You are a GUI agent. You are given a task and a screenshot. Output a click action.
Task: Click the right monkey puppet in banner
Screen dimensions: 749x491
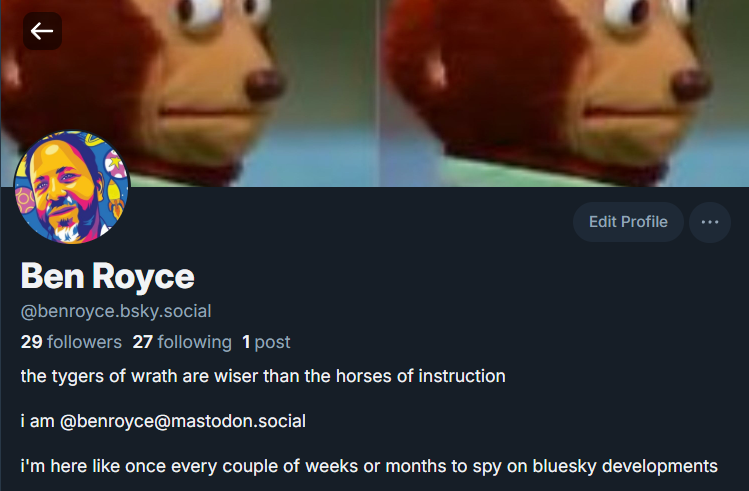(x=564, y=93)
